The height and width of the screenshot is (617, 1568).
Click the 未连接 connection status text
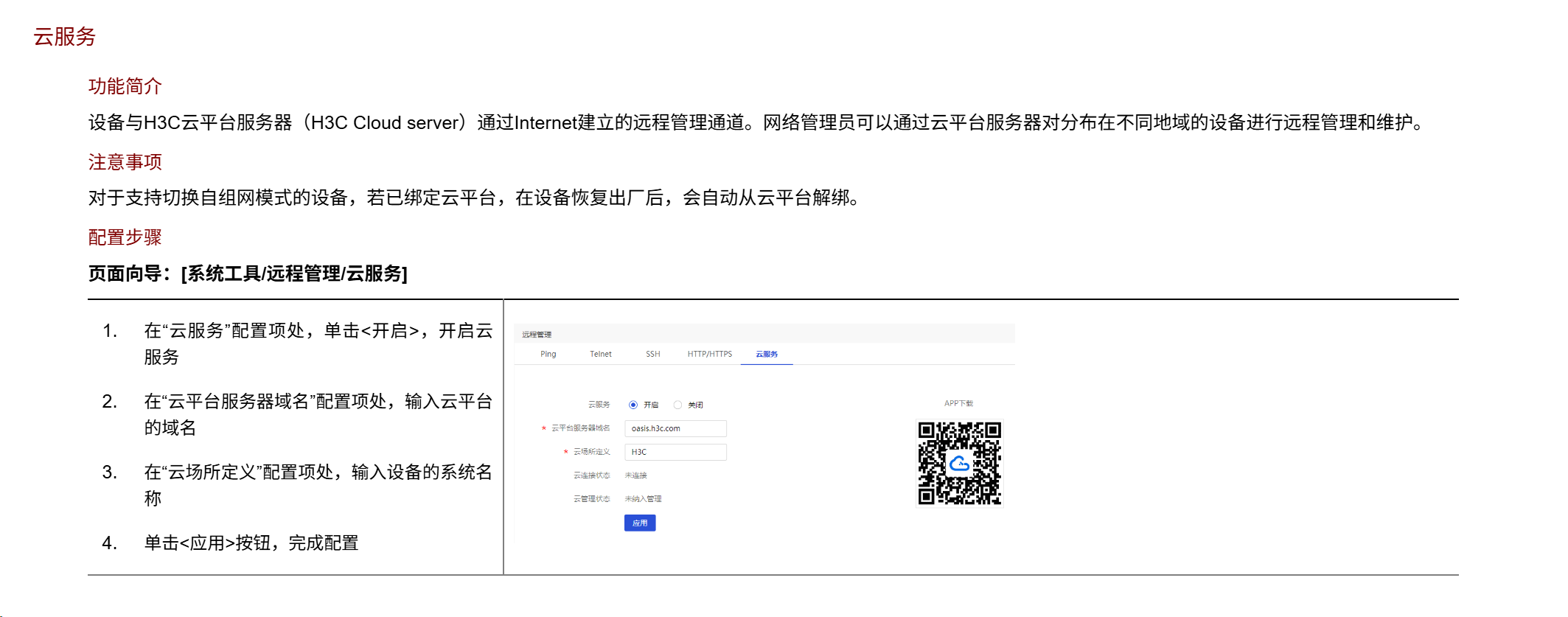[635, 475]
